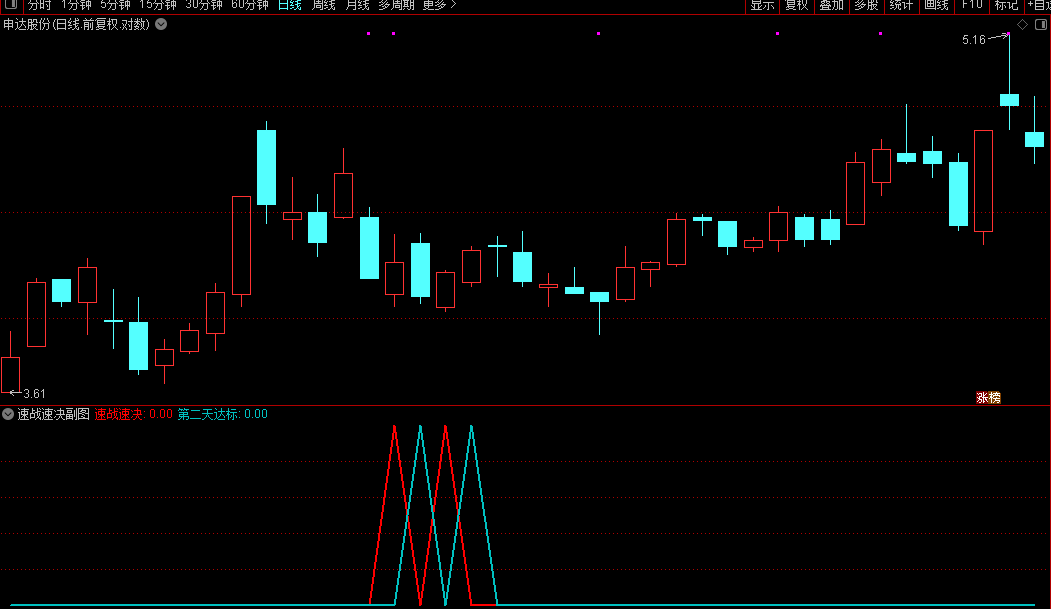
Task: Open the F10 company info
Action: [x=971, y=5]
